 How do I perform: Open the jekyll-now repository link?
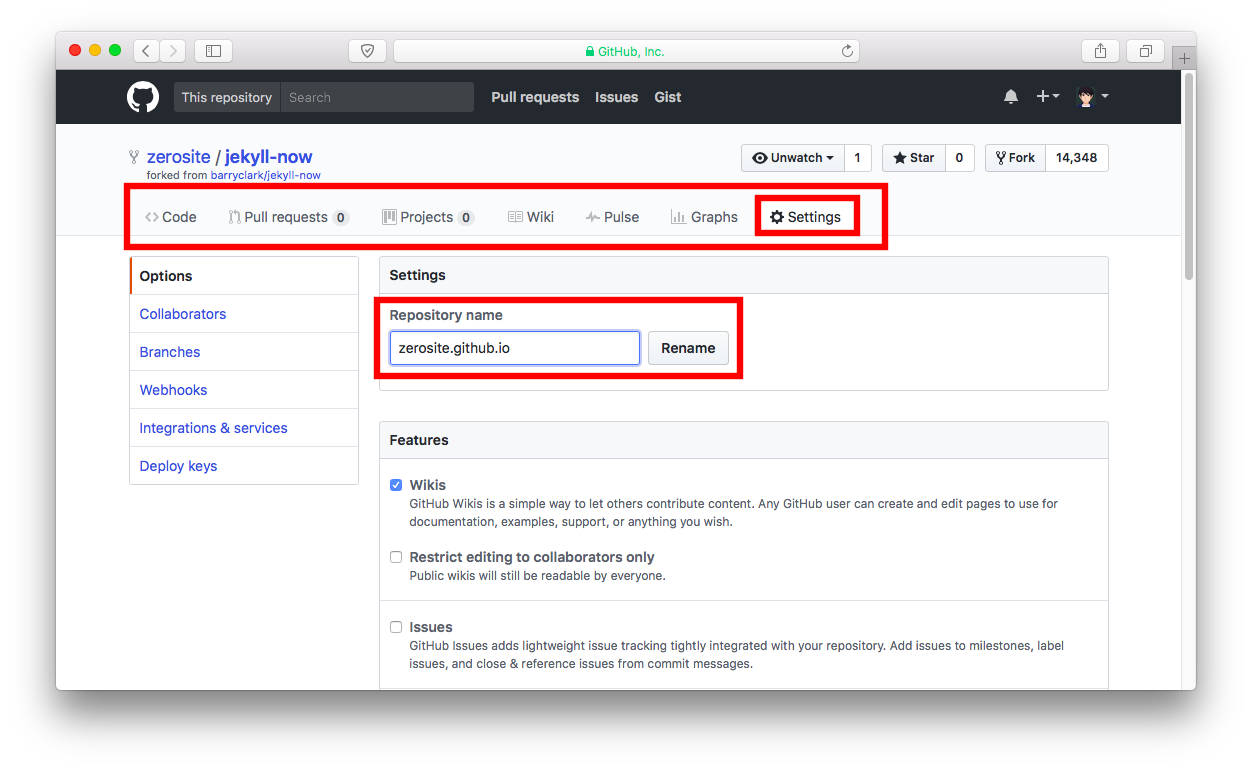tap(269, 157)
